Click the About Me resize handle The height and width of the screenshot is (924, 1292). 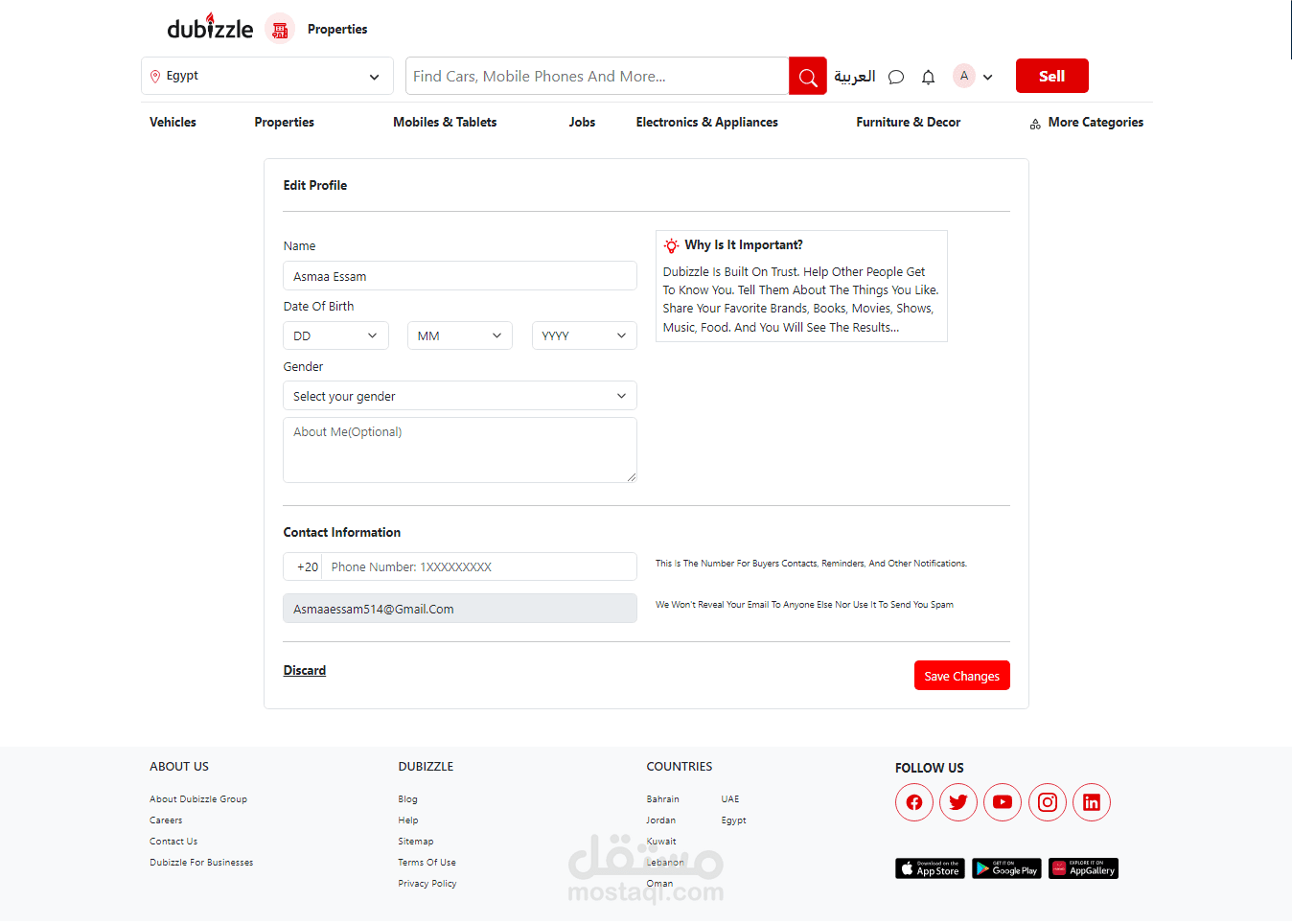(632, 477)
